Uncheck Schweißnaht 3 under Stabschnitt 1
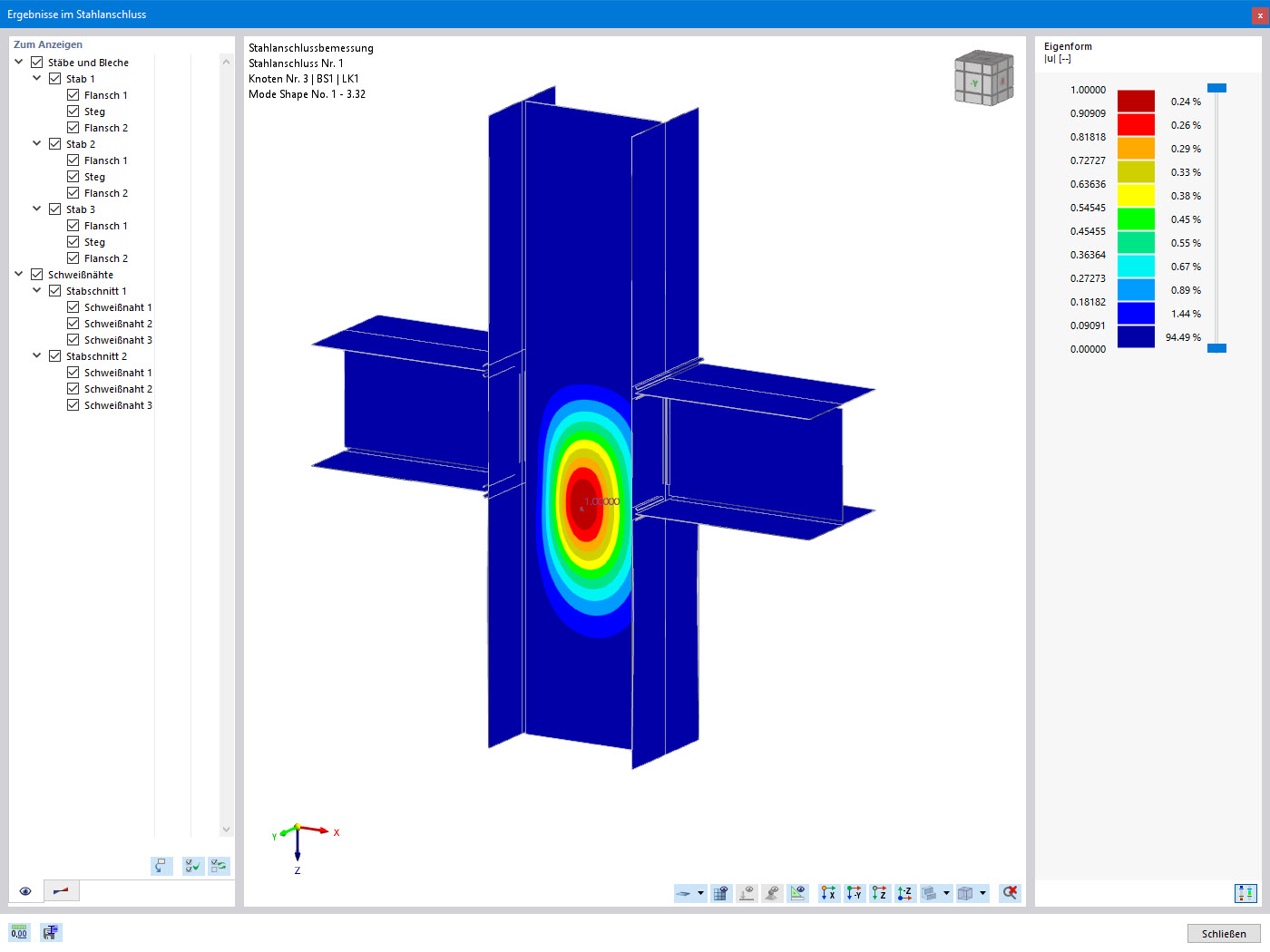Image resolution: width=1270 pixels, height=952 pixels. click(x=73, y=340)
